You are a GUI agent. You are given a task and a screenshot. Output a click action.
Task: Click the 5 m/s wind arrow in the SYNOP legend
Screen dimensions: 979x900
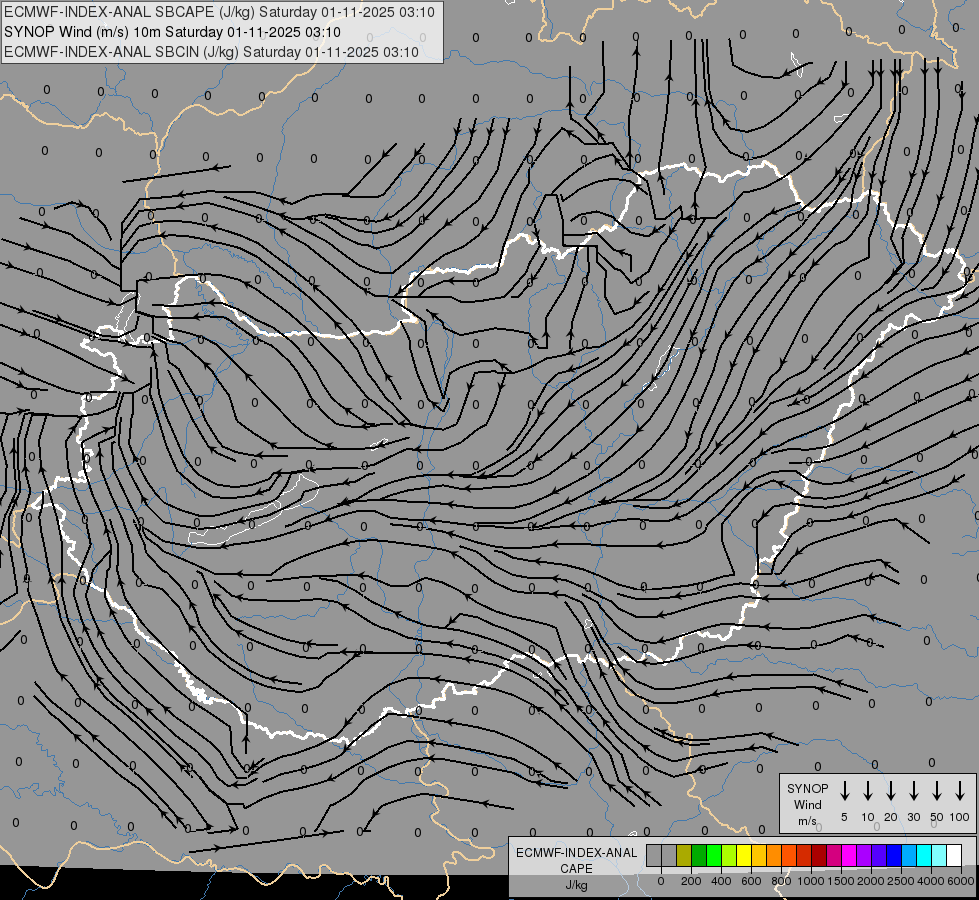click(x=844, y=790)
